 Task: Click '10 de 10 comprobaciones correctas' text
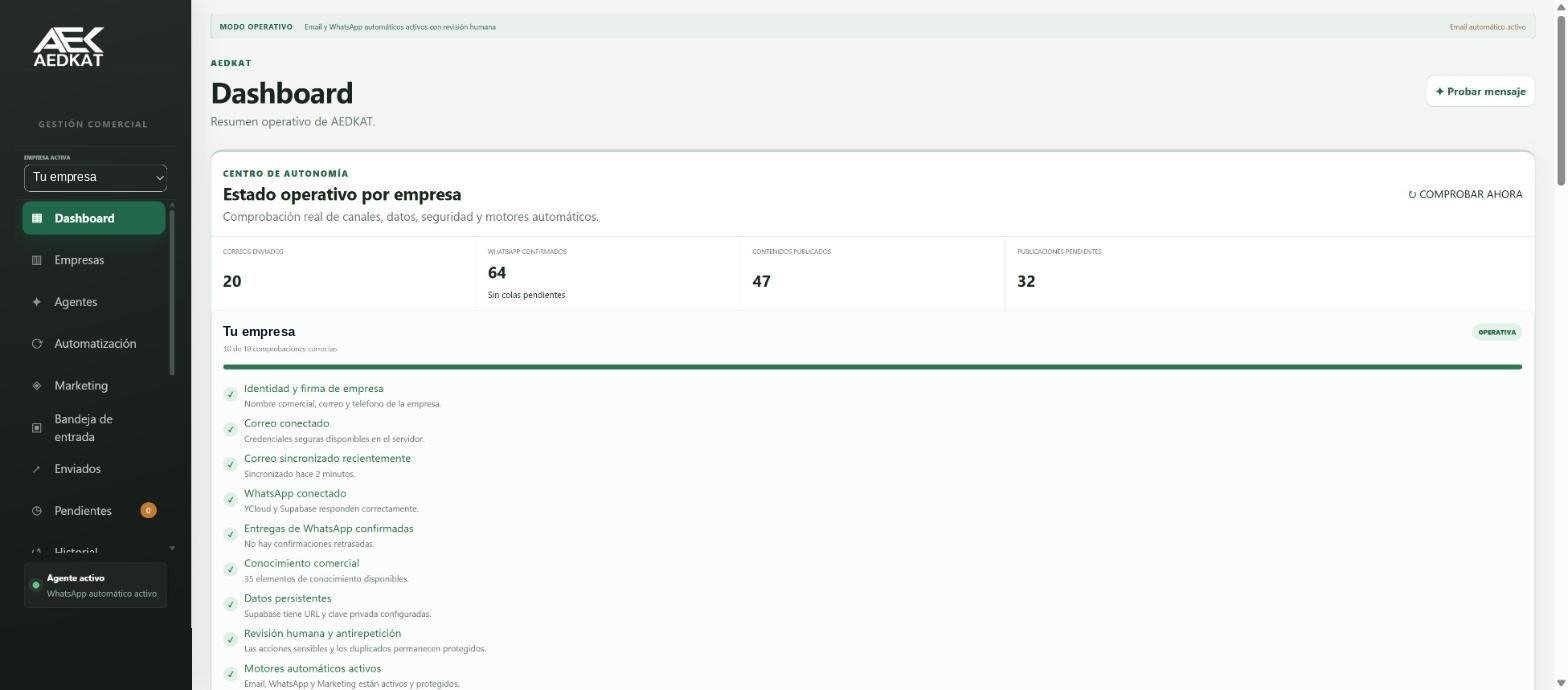[280, 349]
